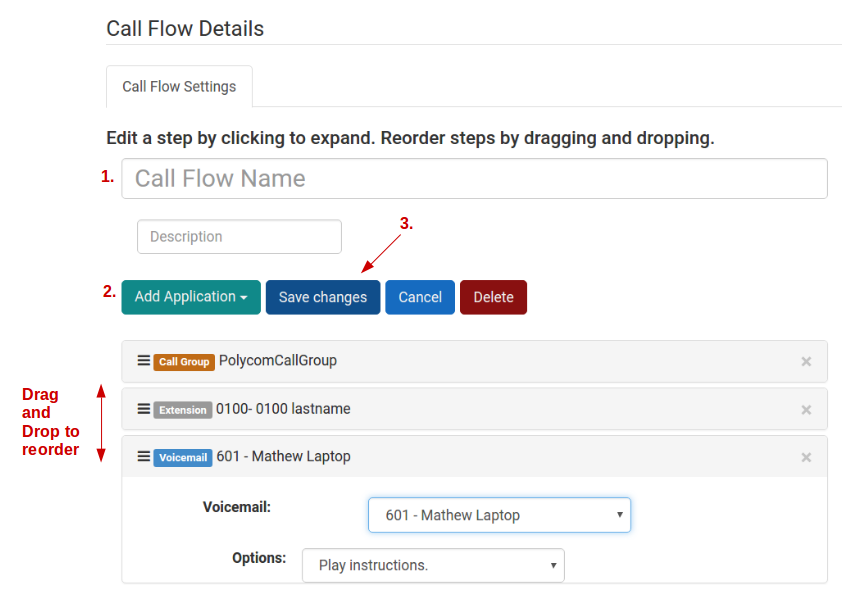Open the Options dropdown showing Play instructions
The width and height of the screenshot is (842, 597).
point(433,565)
